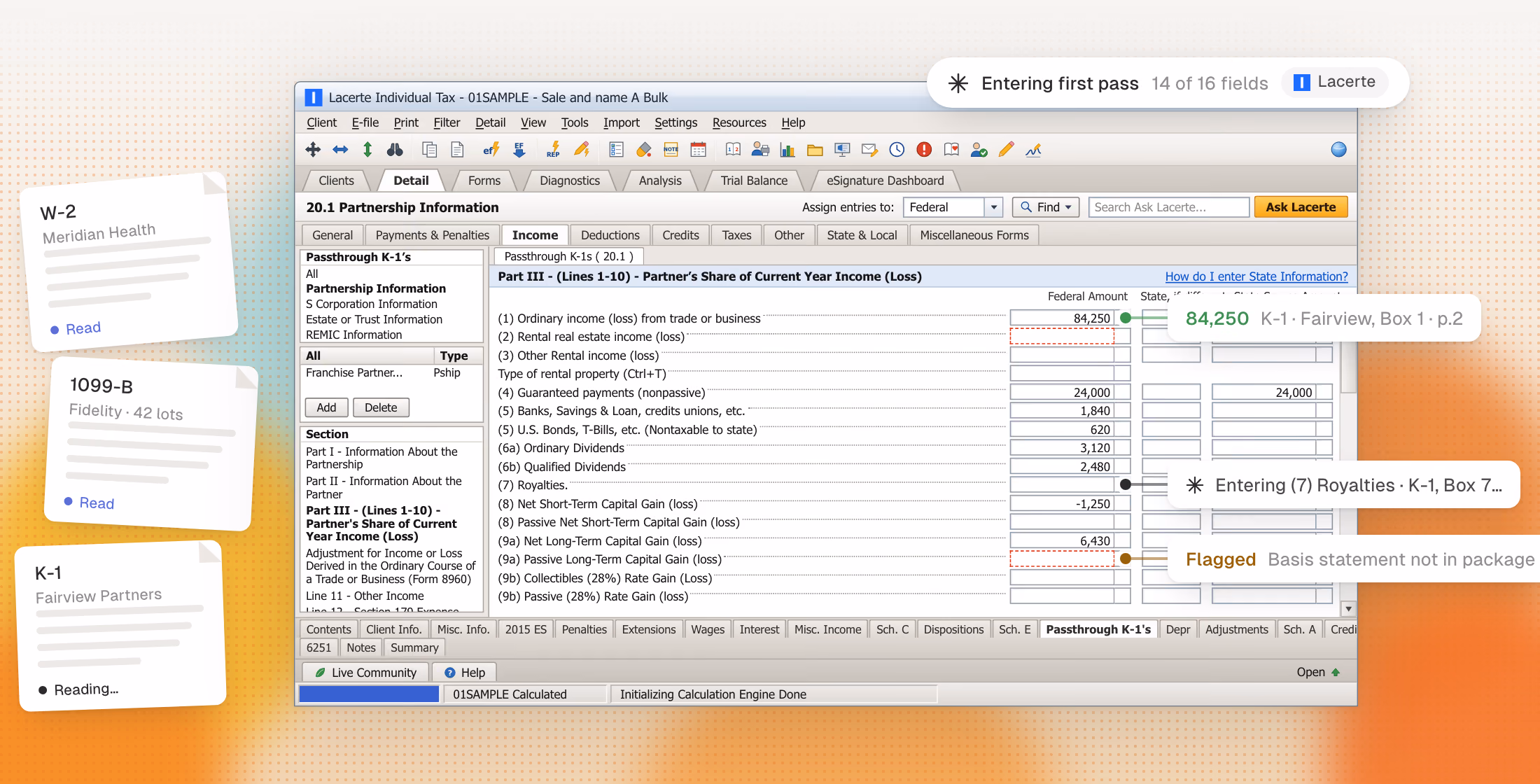Viewport: 1540px width, 784px height.
Task: Click the Guaranteed payments state amount 24,000
Action: tap(1263, 393)
